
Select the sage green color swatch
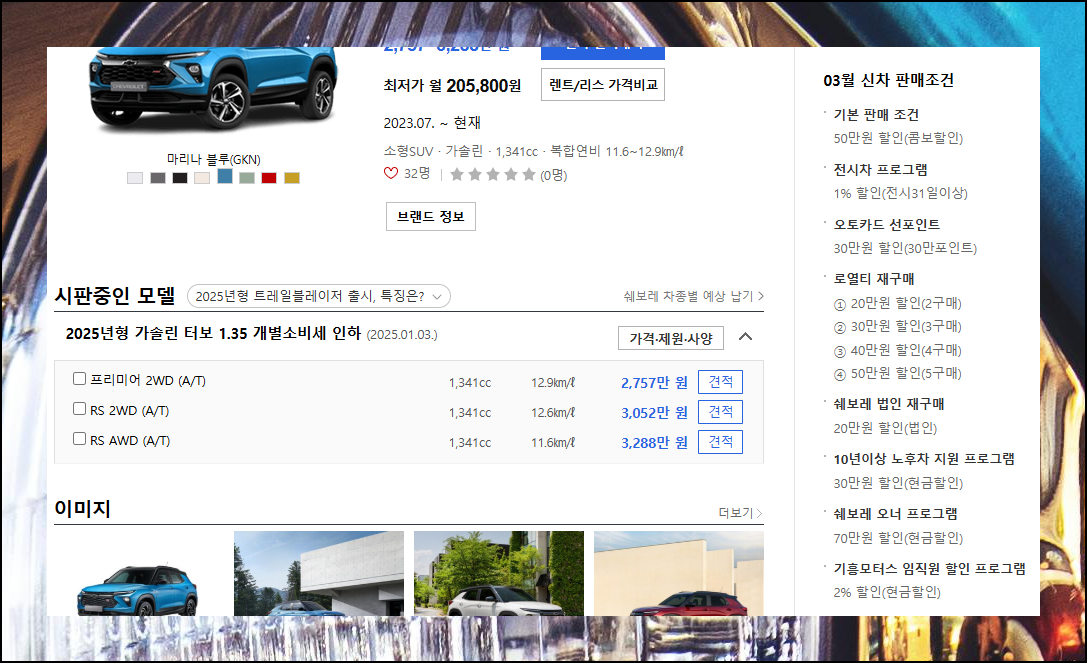click(x=247, y=178)
